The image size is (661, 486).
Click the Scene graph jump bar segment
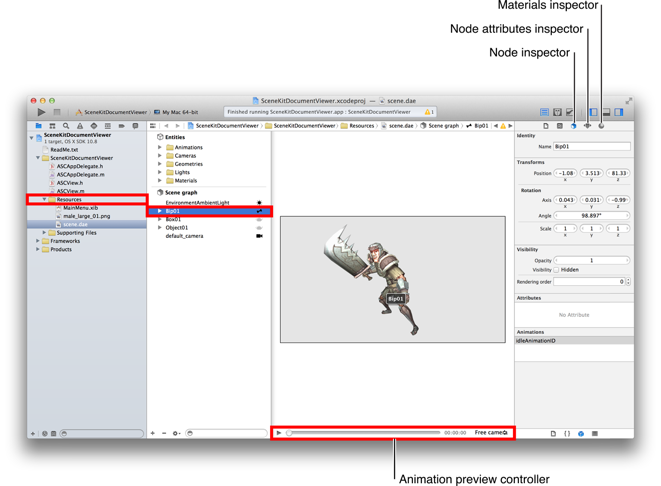coord(440,126)
